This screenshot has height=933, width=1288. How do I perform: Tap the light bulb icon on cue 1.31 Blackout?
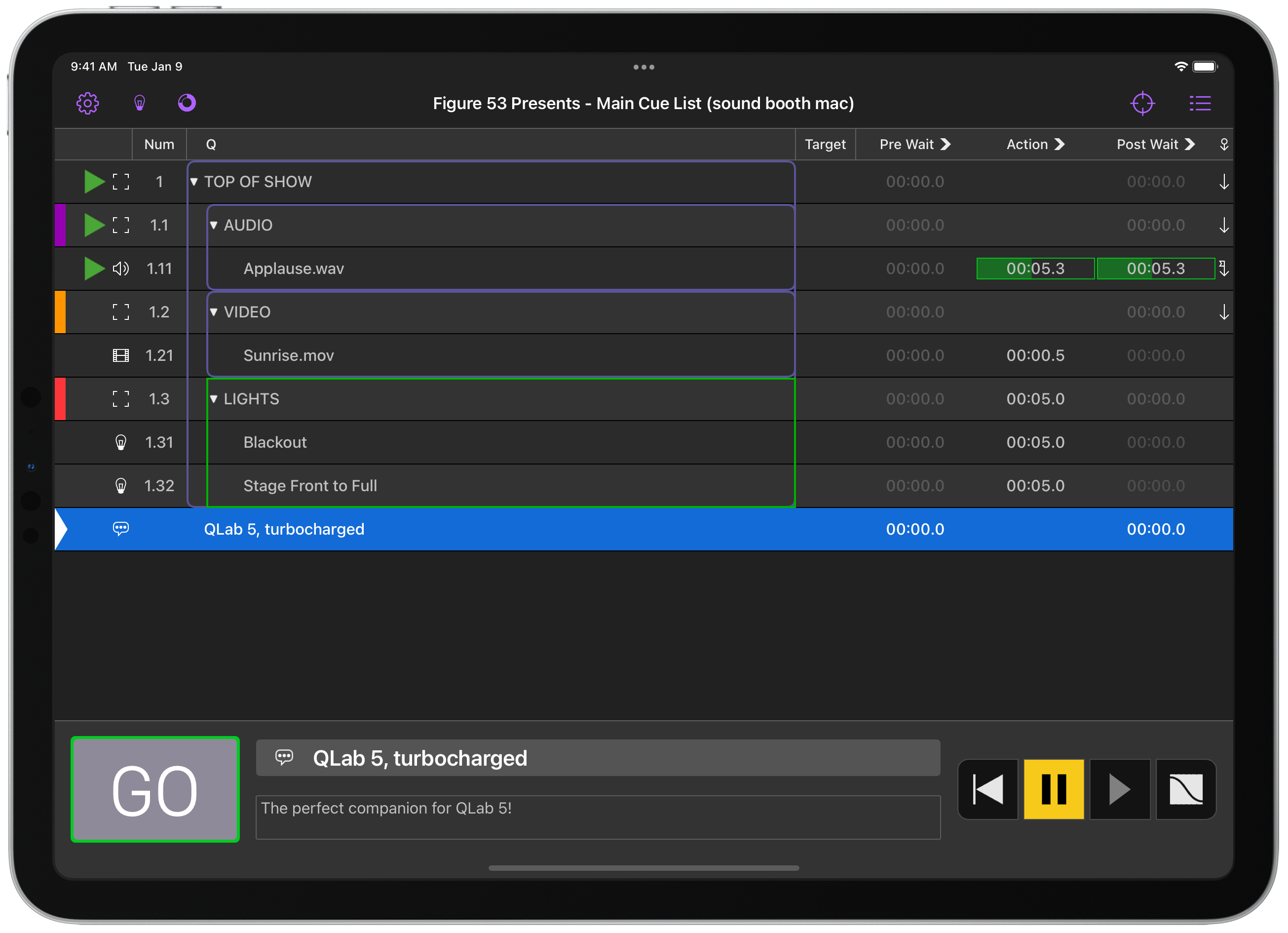coord(121,442)
